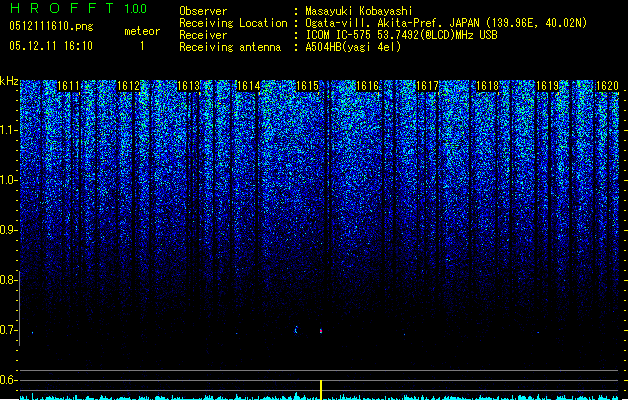
Task: Click antenna value A504HB(yagi 4el)
Action: pyautogui.click(x=353, y=47)
